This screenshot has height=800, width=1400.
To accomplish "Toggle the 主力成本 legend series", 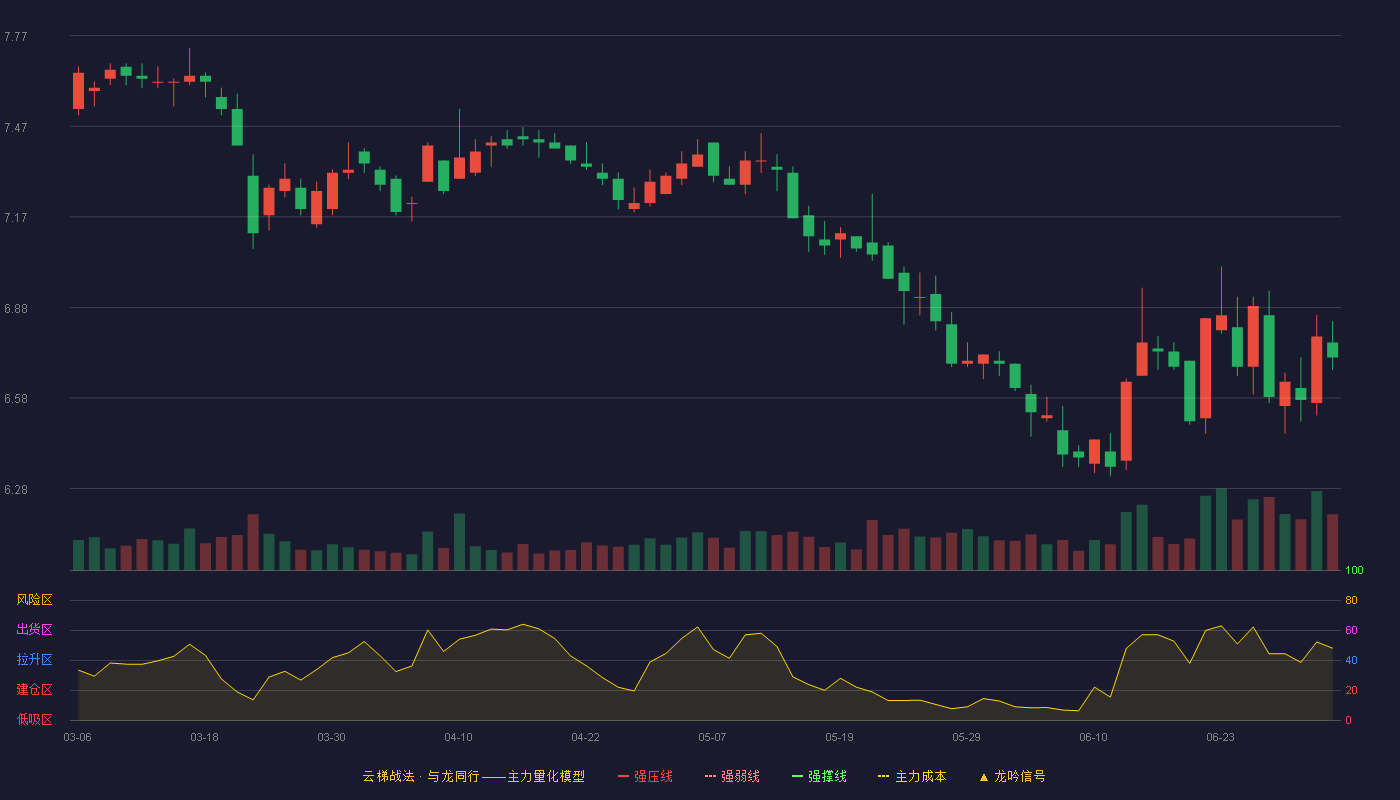I will click(x=912, y=776).
